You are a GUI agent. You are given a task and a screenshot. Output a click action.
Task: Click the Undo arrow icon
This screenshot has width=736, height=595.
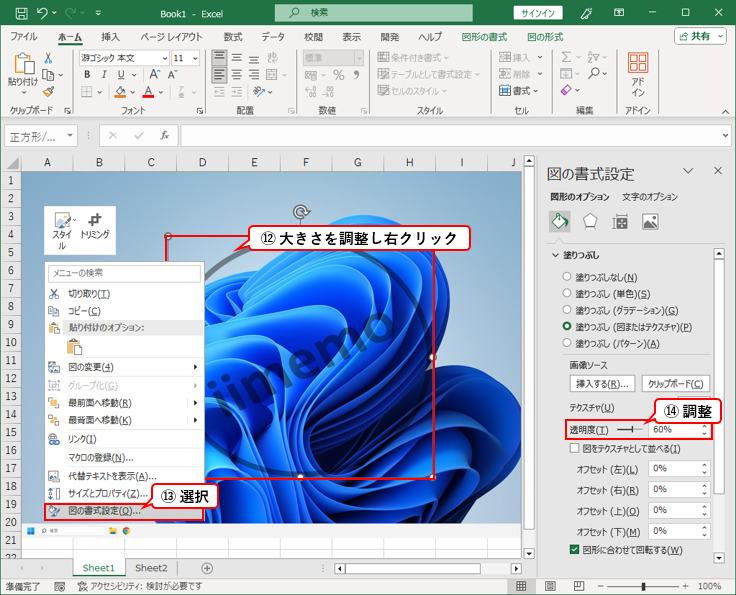[x=42, y=13]
